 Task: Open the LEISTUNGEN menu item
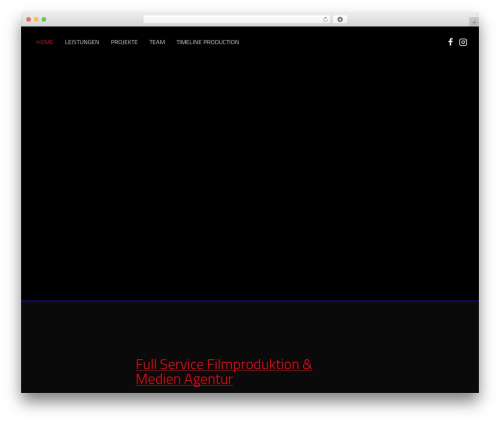(82, 42)
